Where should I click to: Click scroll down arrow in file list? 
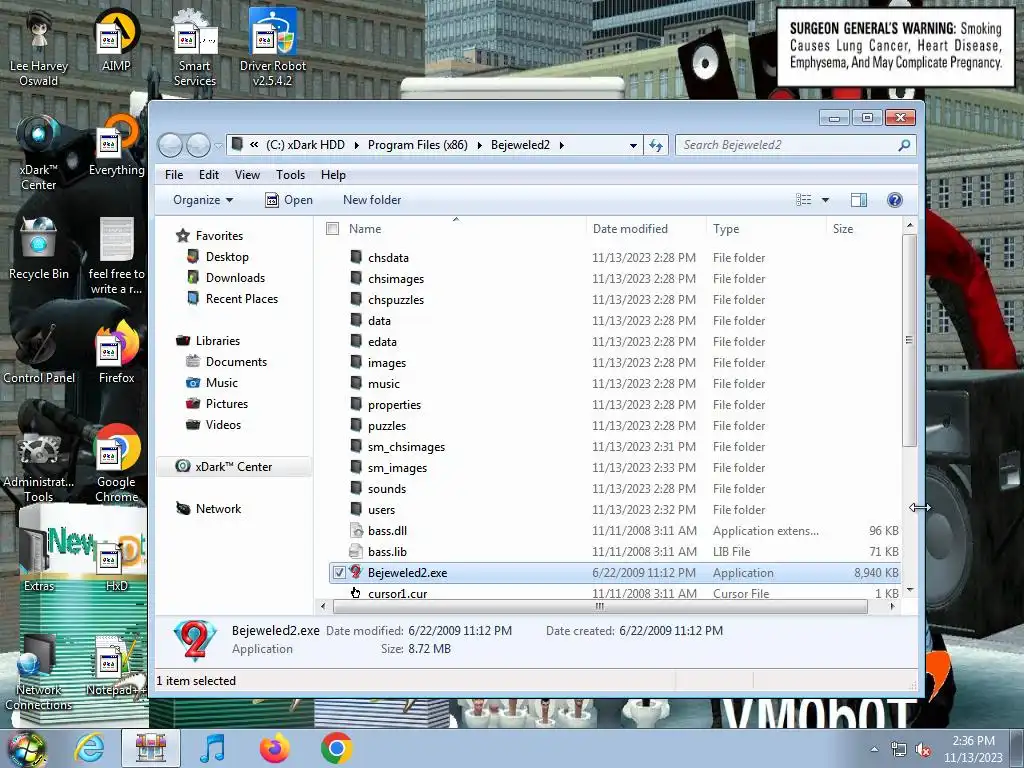pos(910,590)
